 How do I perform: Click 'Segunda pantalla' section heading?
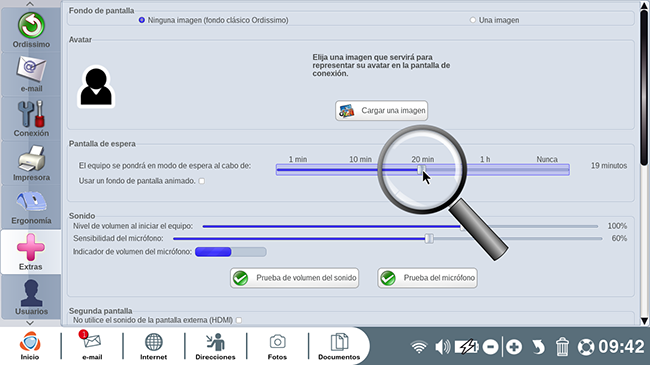click(101, 311)
